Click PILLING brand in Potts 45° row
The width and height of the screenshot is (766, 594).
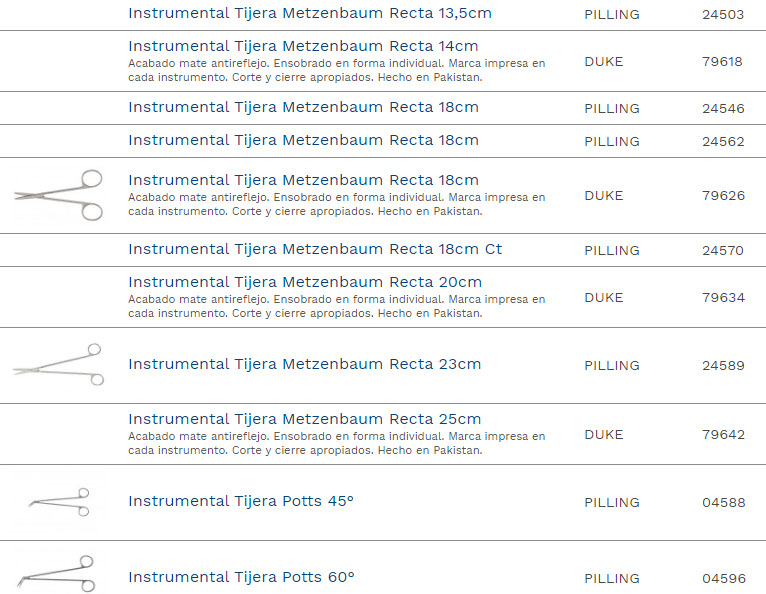[611, 503]
